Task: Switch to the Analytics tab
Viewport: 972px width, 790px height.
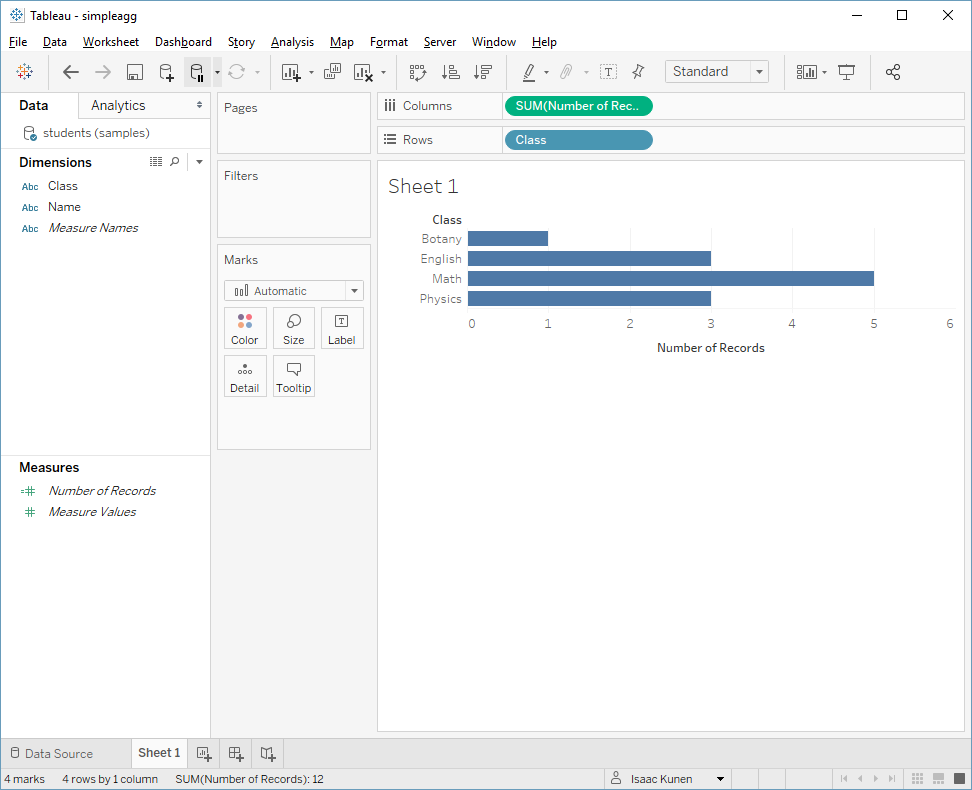Action: coord(118,105)
